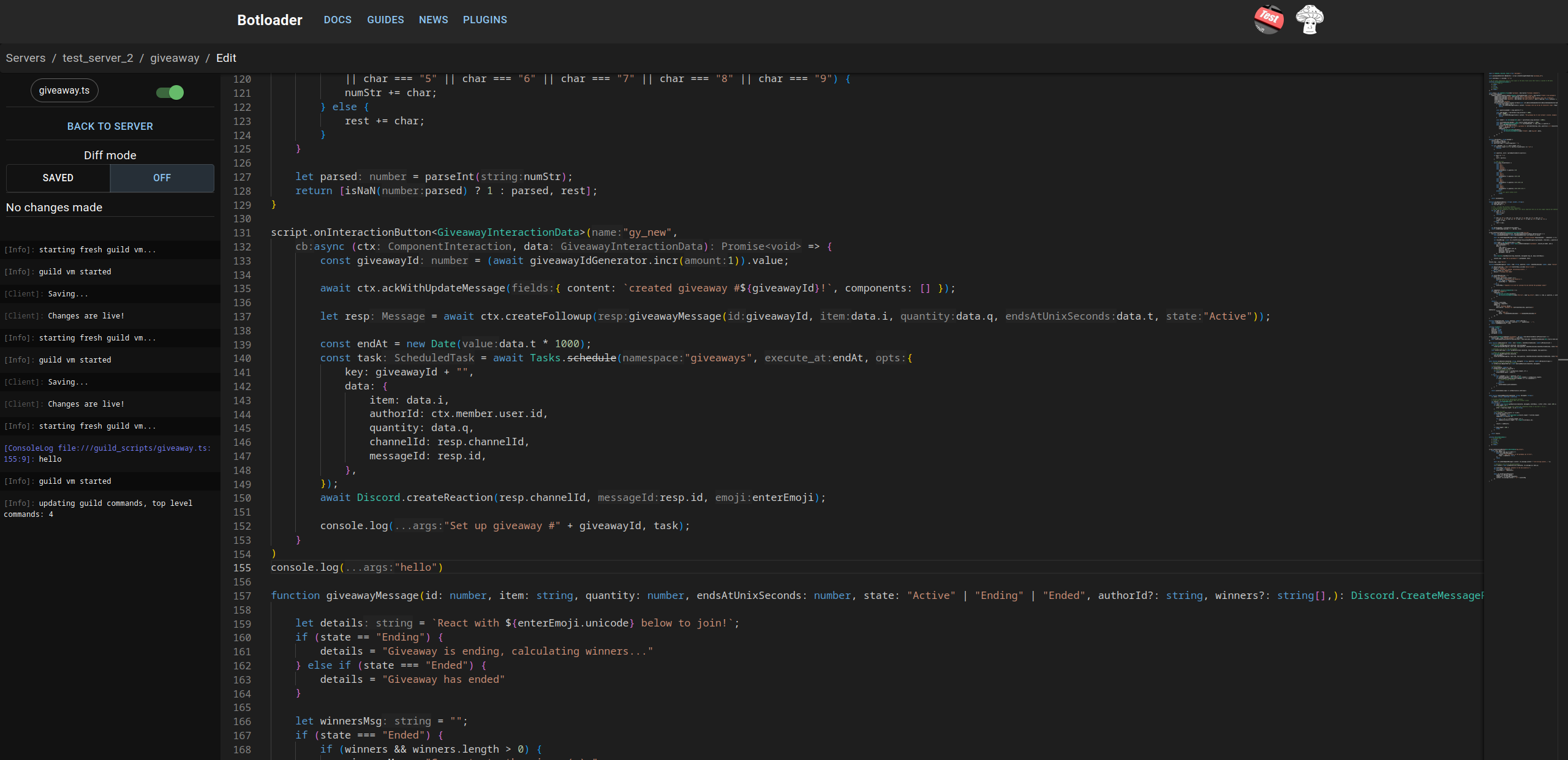Open the PLUGINS page
The height and width of the screenshot is (760, 1568).
(x=484, y=20)
